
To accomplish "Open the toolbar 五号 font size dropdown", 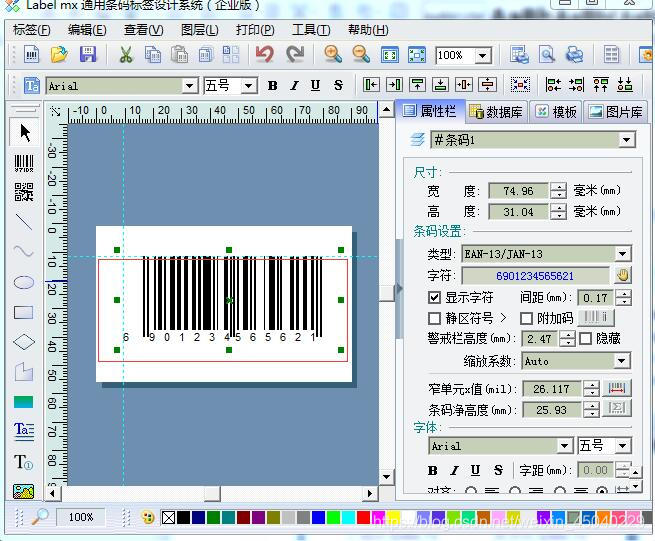I will (249, 86).
